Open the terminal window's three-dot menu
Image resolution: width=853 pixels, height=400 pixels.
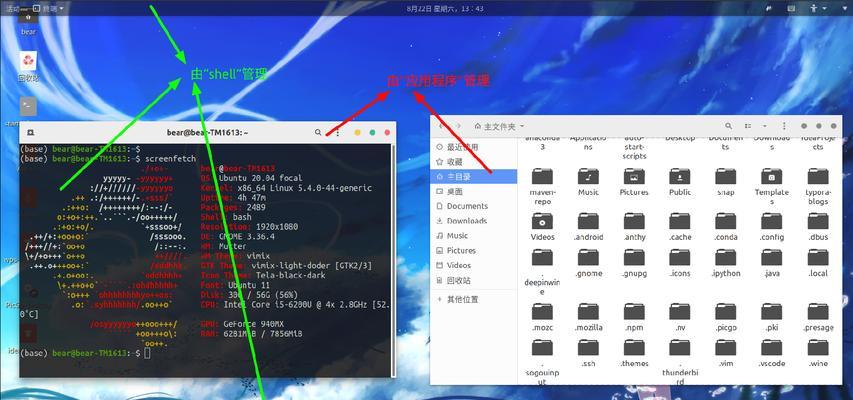[338, 132]
